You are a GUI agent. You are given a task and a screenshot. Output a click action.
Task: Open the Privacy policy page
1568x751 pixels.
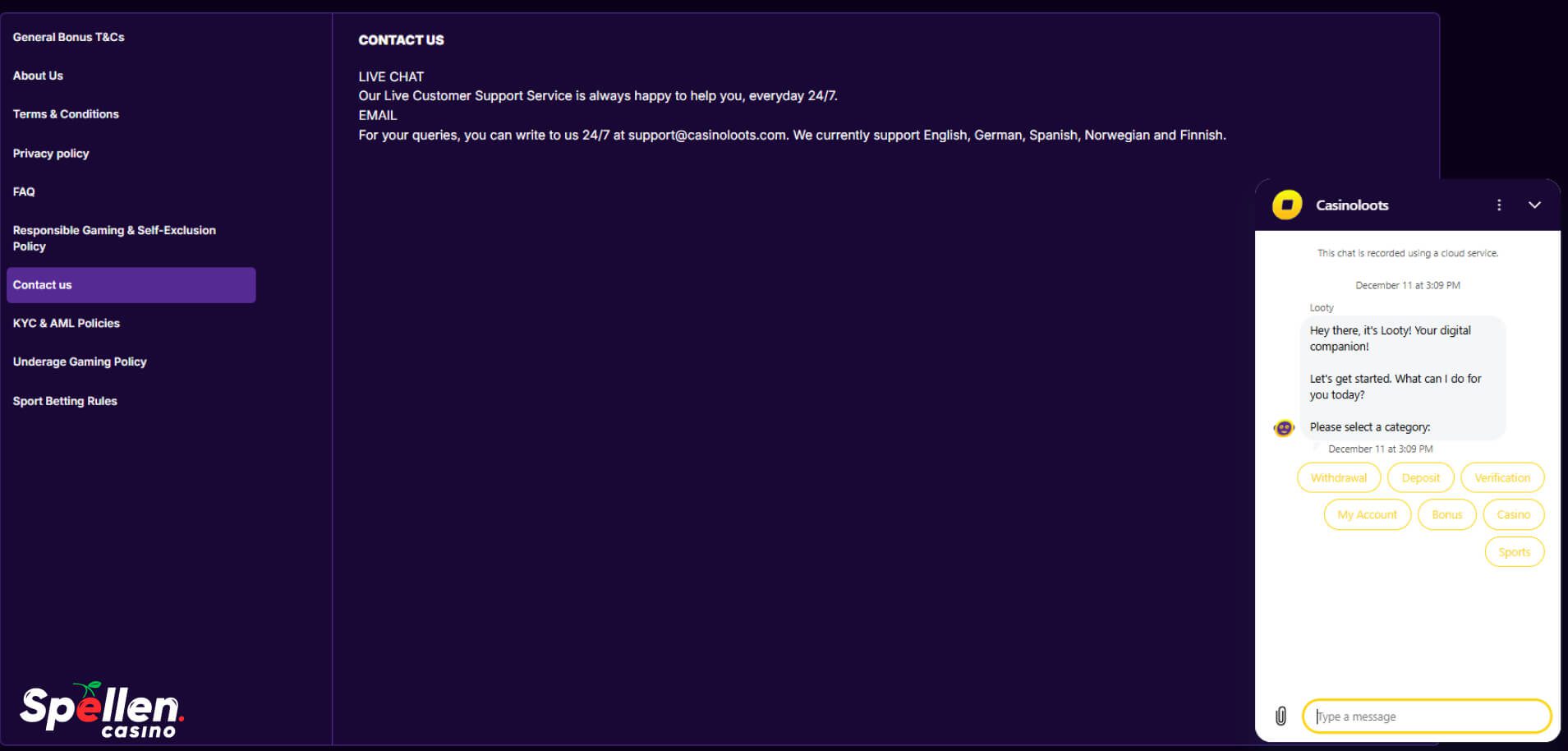tap(51, 153)
